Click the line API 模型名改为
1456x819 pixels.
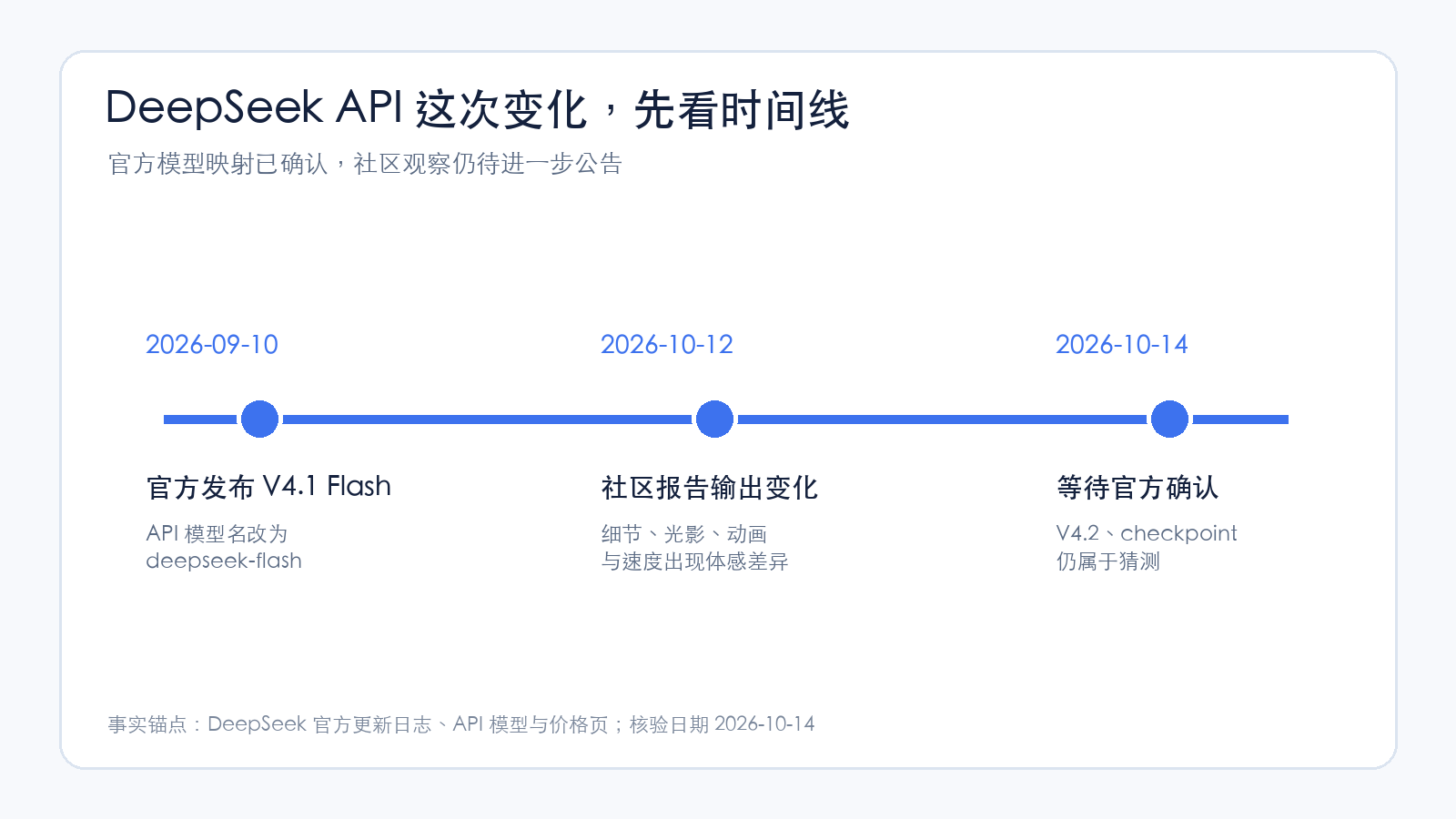217,533
